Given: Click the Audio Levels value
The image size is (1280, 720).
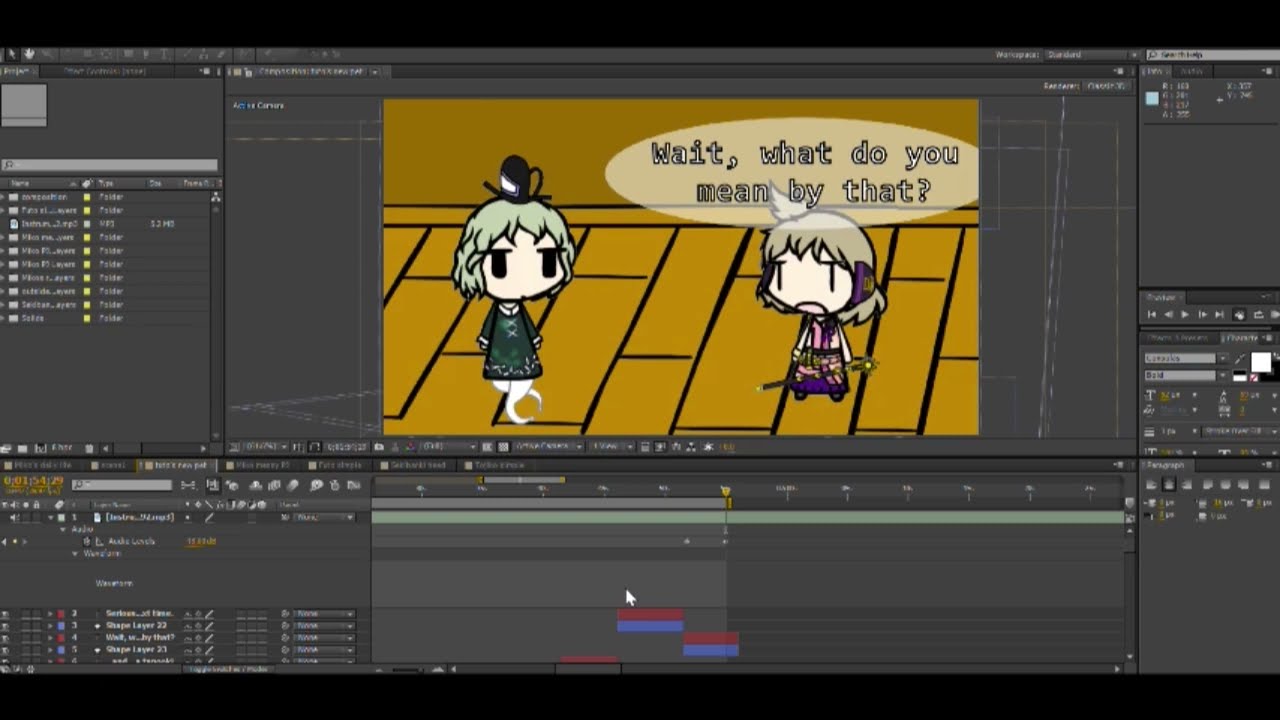Looking at the screenshot, I should (x=200, y=541).
